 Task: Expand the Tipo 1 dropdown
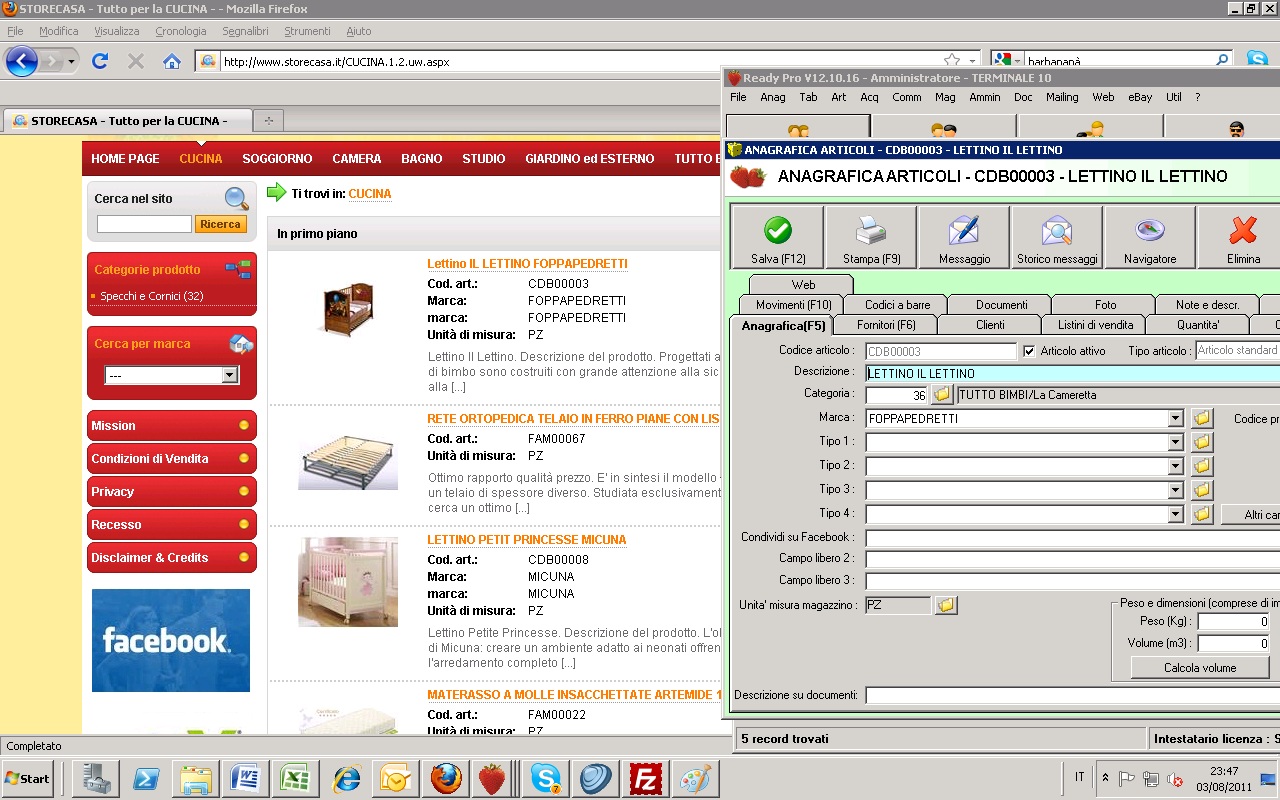[1175, 442]
